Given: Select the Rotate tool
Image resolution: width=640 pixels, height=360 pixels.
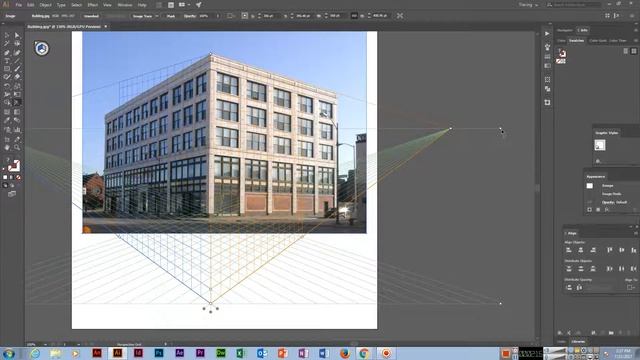Looking at the screenshot, I should tap(7, 86).
